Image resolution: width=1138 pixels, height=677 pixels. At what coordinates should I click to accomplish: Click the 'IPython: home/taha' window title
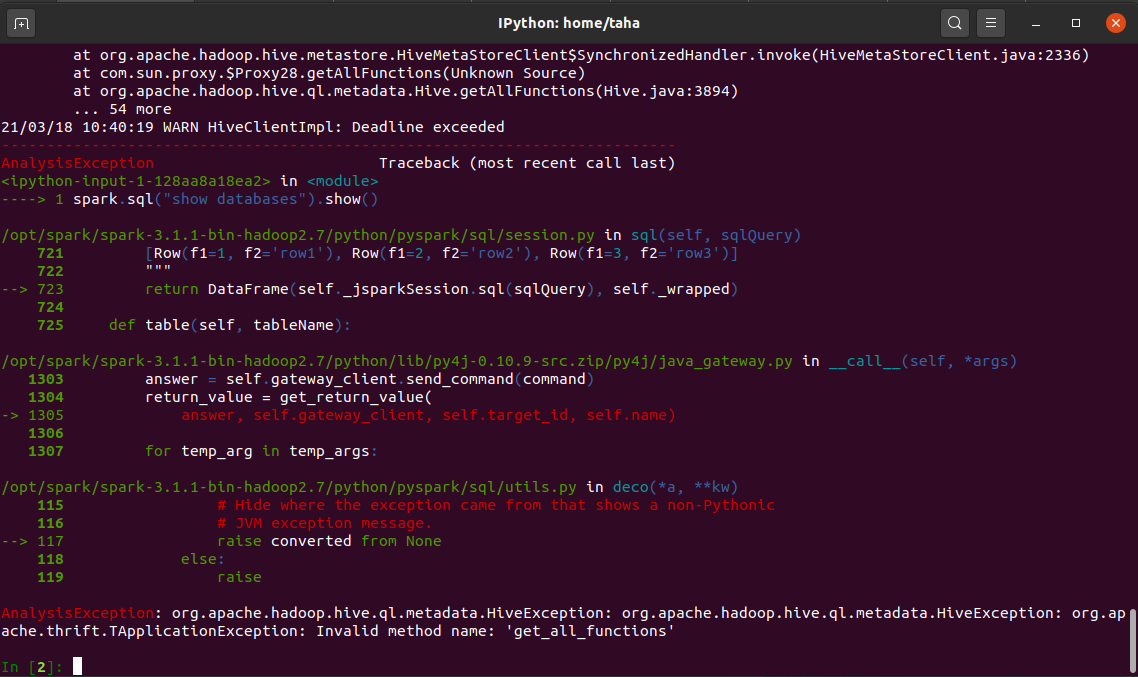tap(568, 22)
